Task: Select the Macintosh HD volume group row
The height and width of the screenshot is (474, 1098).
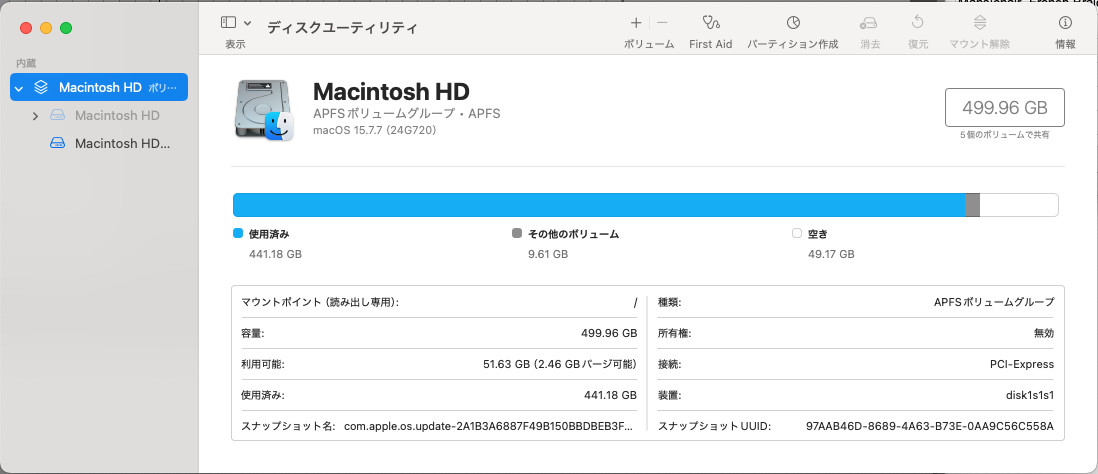Action: [x=99, y=88]
